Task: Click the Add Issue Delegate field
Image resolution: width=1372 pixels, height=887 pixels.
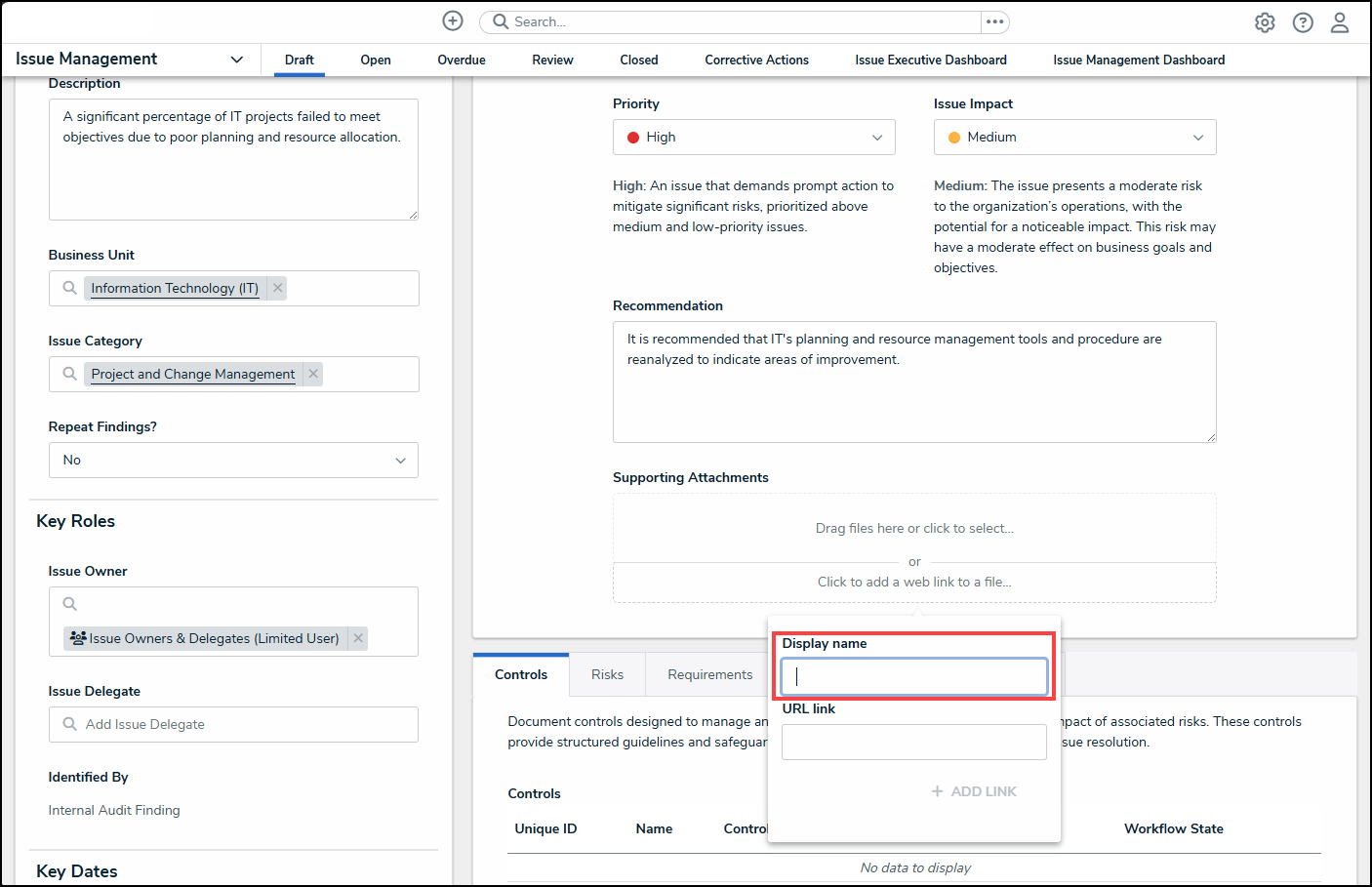Action: click(x=234, y=724)
